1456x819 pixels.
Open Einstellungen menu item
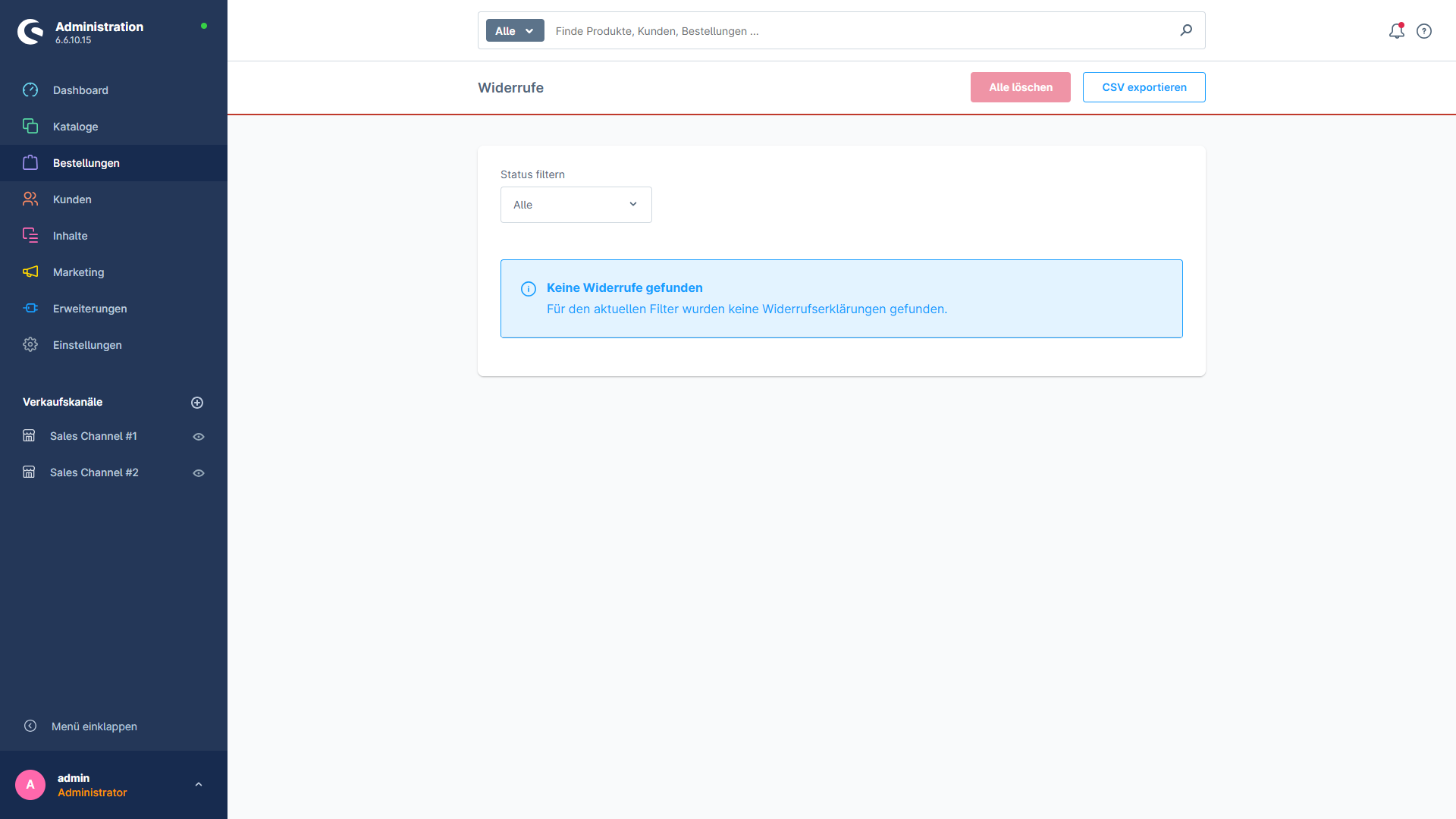[x=114, y=345]
